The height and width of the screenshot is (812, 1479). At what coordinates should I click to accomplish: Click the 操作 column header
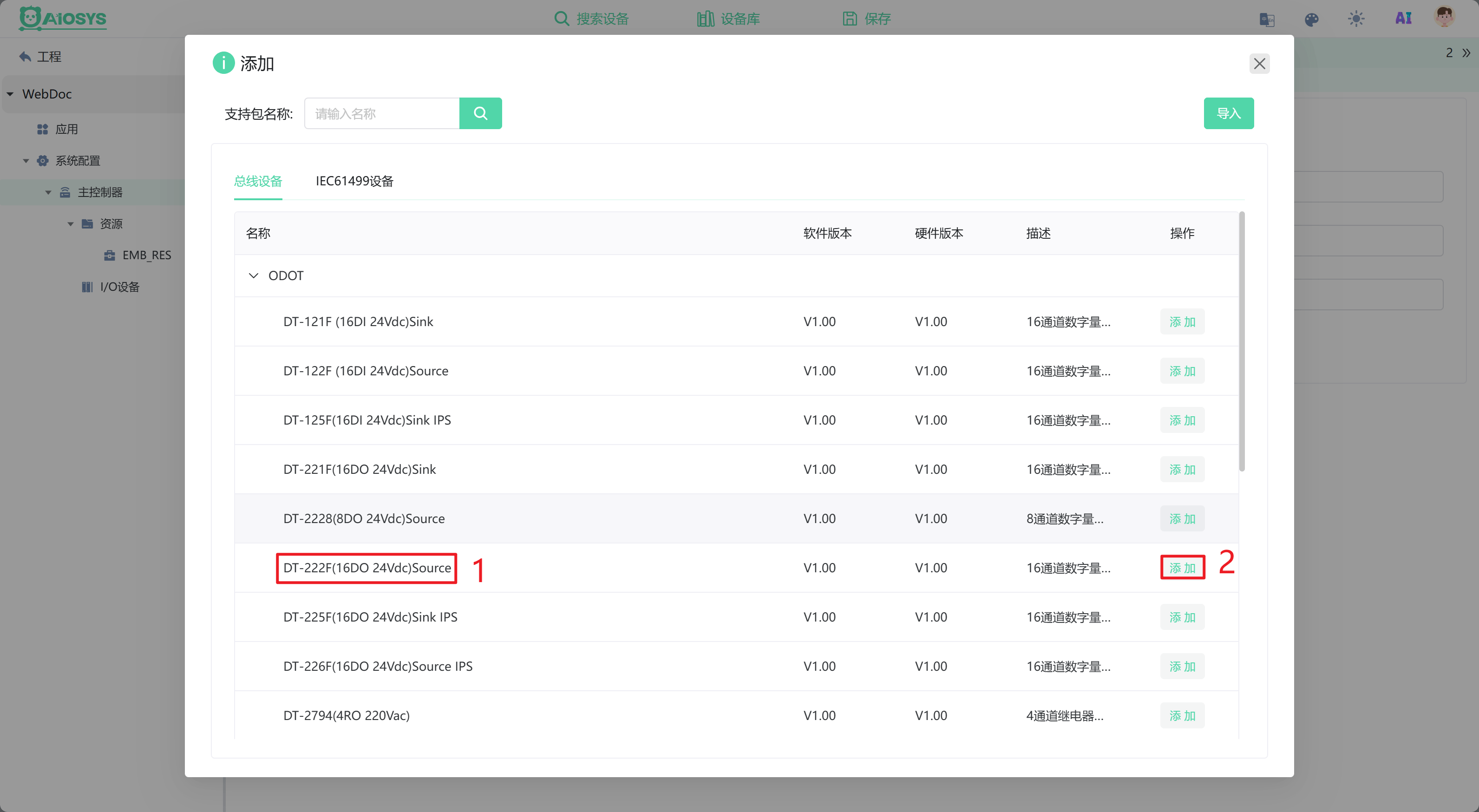(x=1182, y=233)
